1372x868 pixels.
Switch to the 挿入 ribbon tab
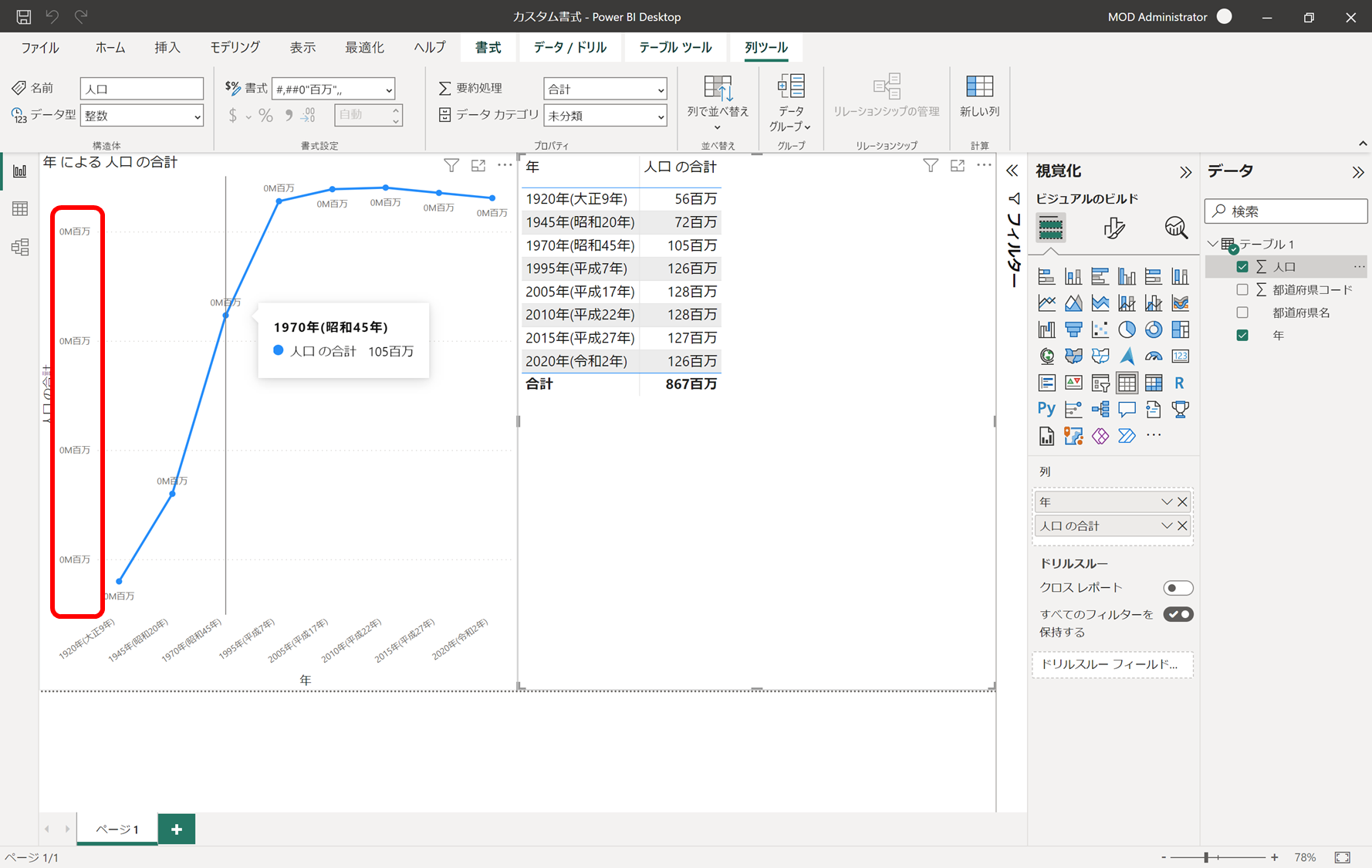click(167, 47)
